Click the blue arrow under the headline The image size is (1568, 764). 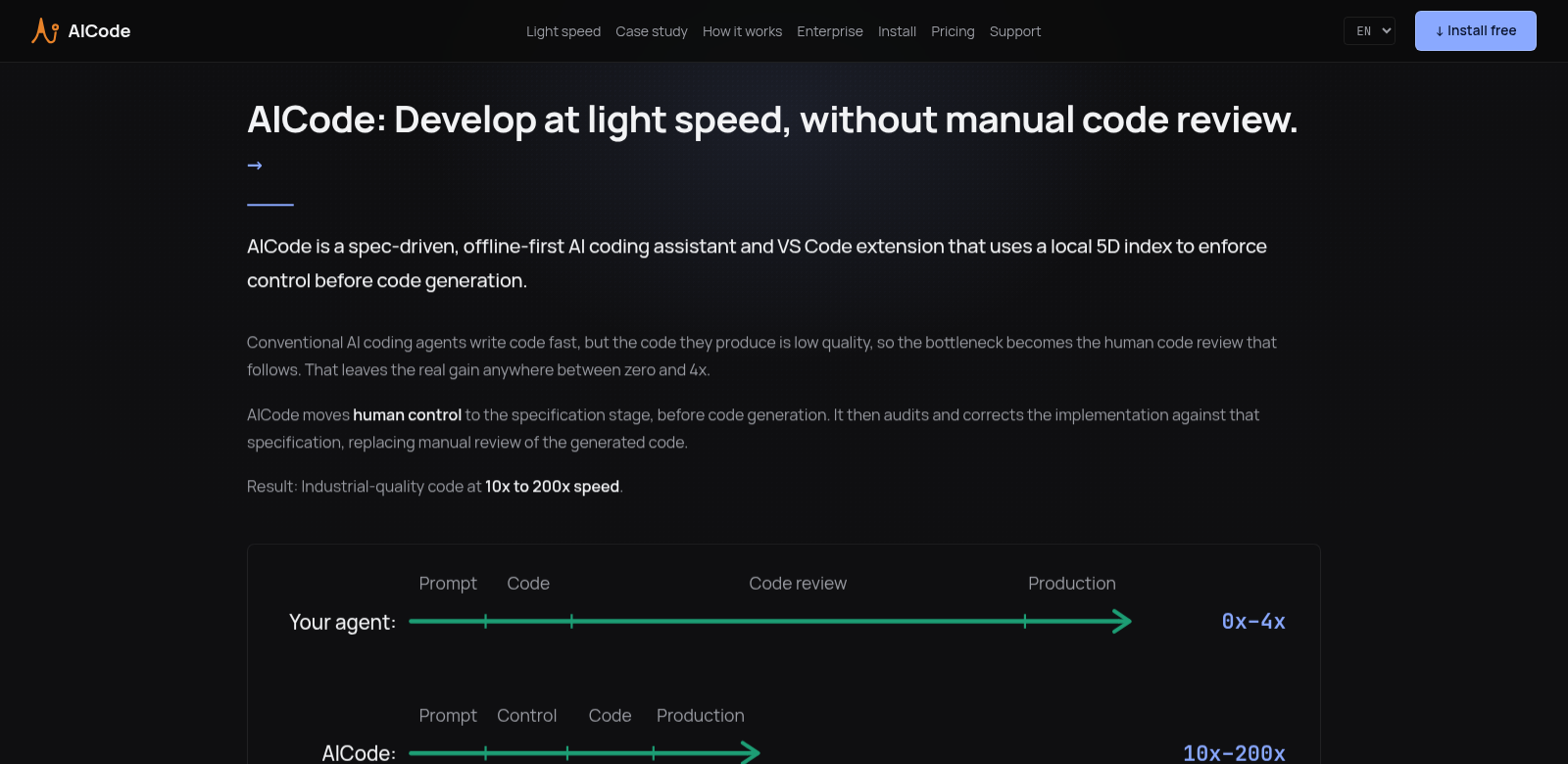click(x=255, y=166)
